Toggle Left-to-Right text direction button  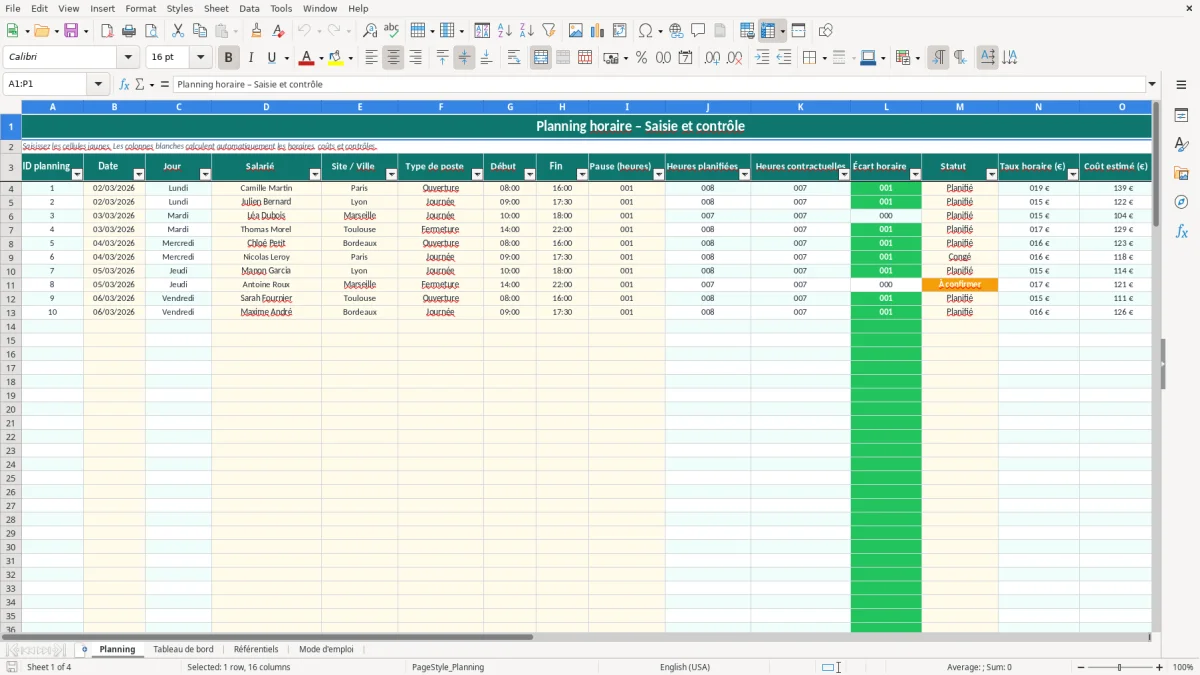938,58
